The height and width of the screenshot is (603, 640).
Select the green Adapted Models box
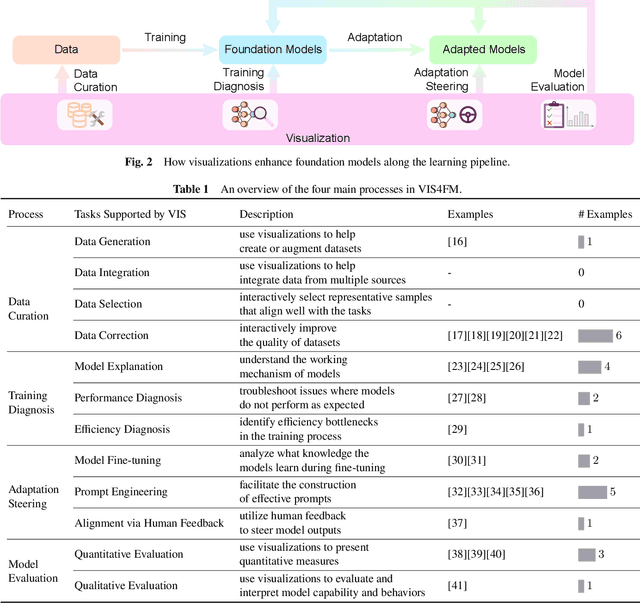pos(482,49)
